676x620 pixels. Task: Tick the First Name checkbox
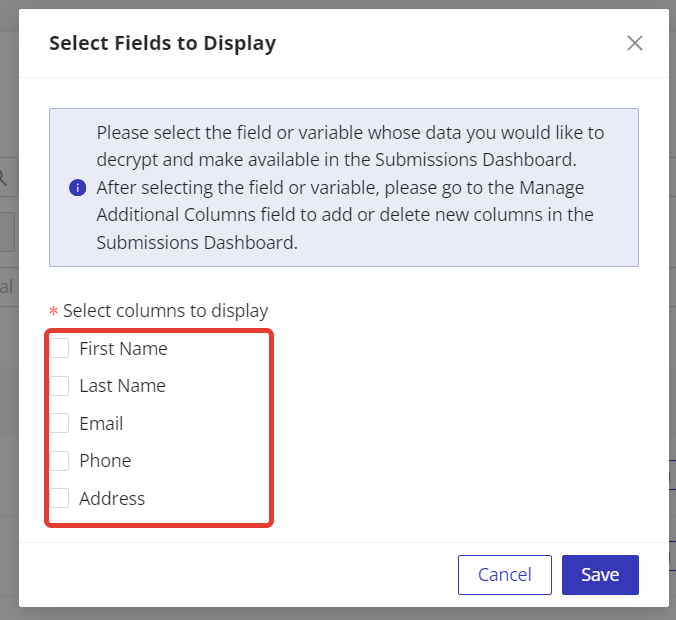(60, 348)
